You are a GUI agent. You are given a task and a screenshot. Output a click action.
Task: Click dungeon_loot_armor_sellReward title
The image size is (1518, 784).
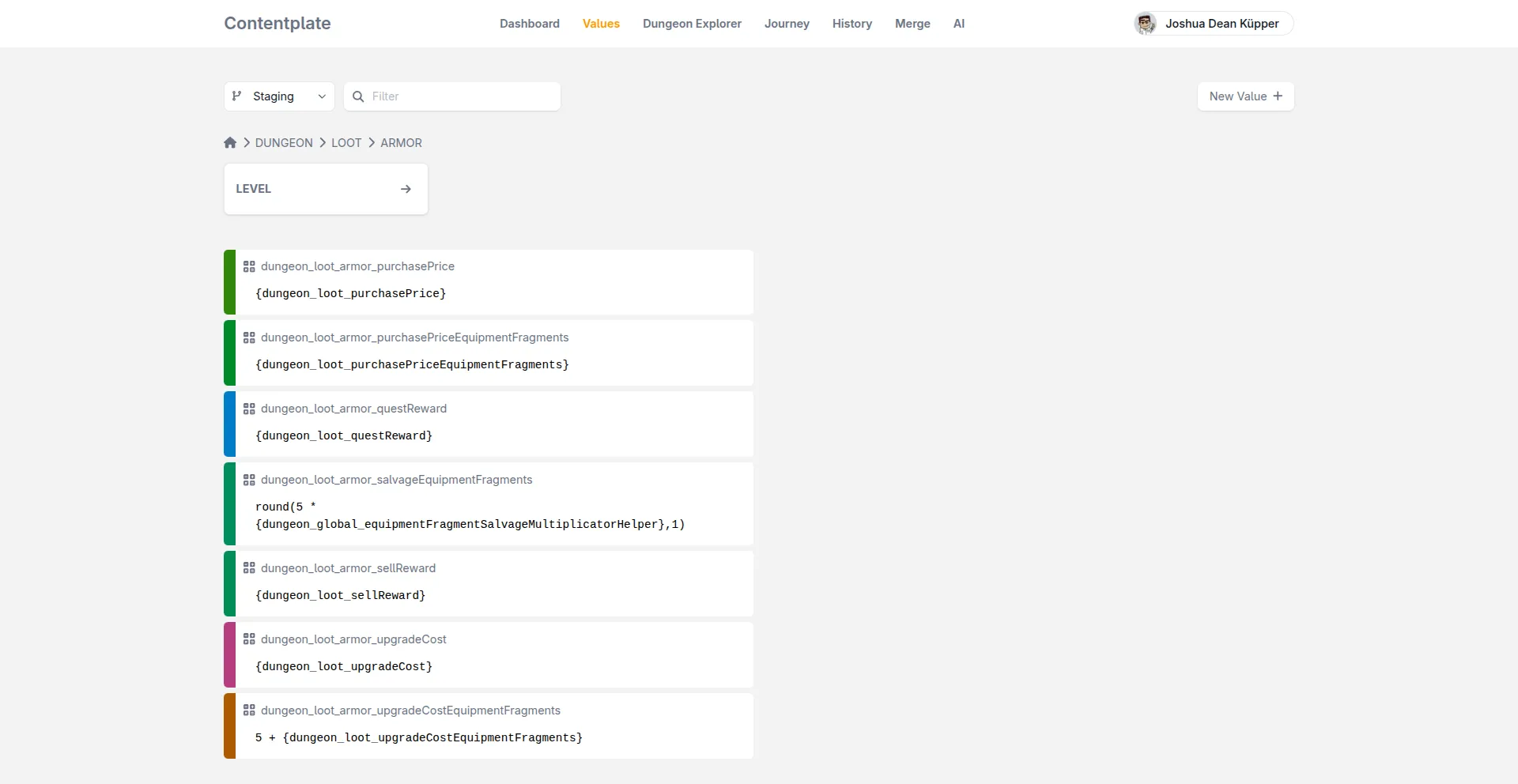point(348,568)
